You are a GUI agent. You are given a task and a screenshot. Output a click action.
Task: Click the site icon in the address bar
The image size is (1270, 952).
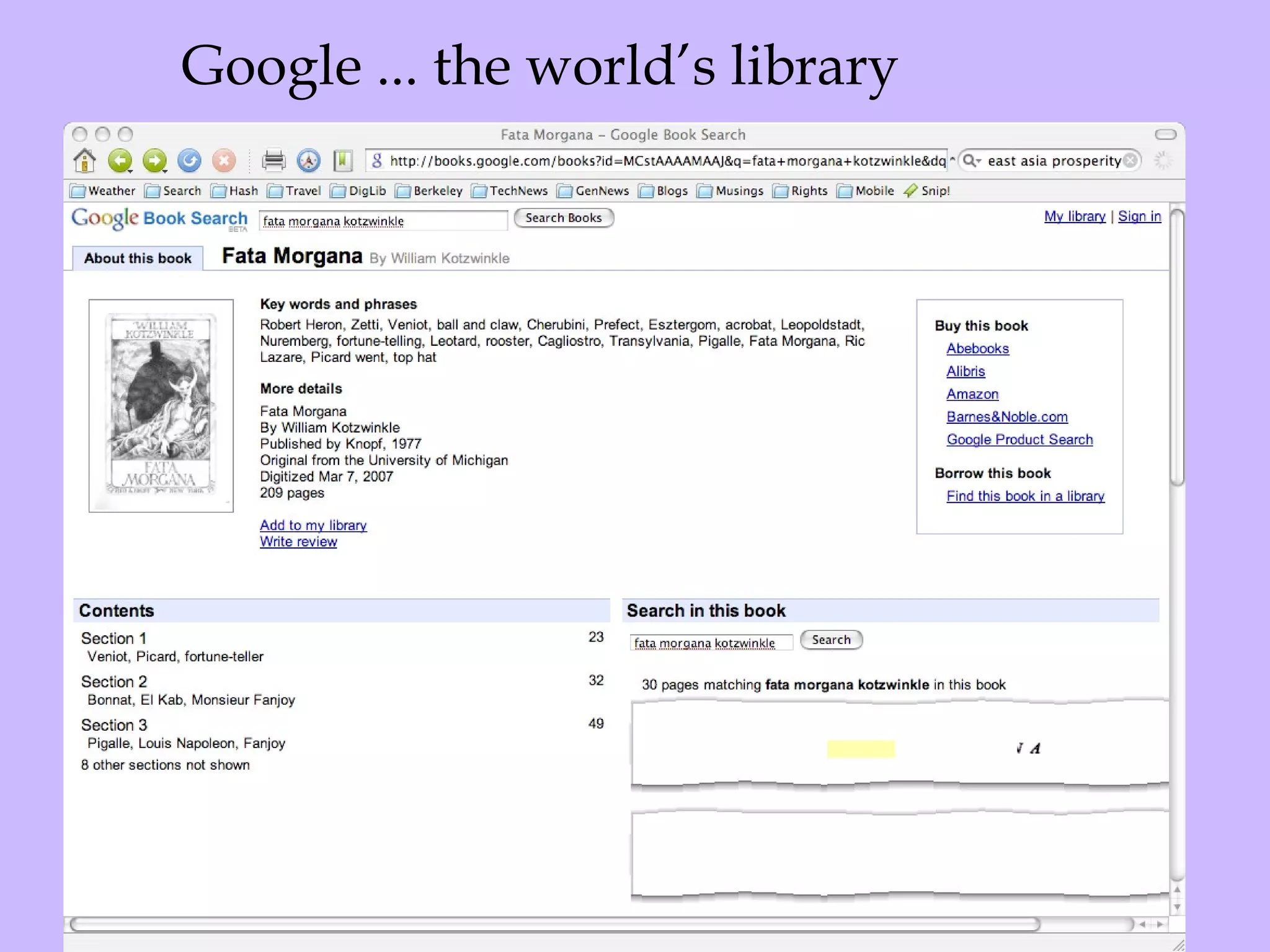376,161
